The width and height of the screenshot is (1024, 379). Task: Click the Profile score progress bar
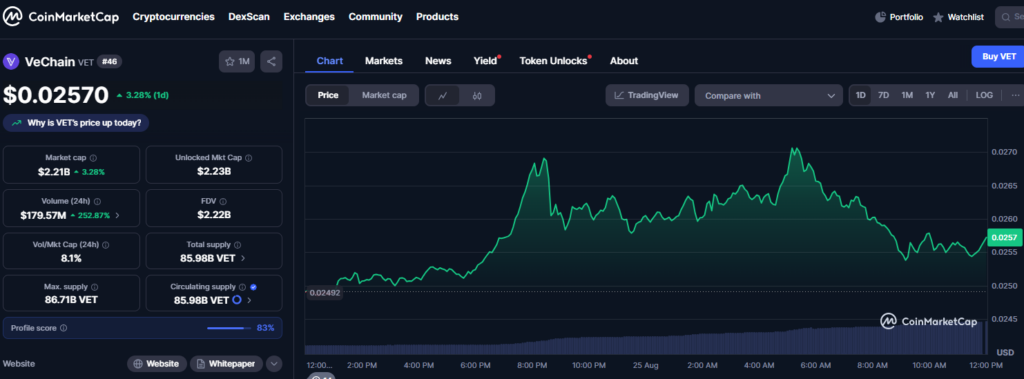tap(229, 328)
